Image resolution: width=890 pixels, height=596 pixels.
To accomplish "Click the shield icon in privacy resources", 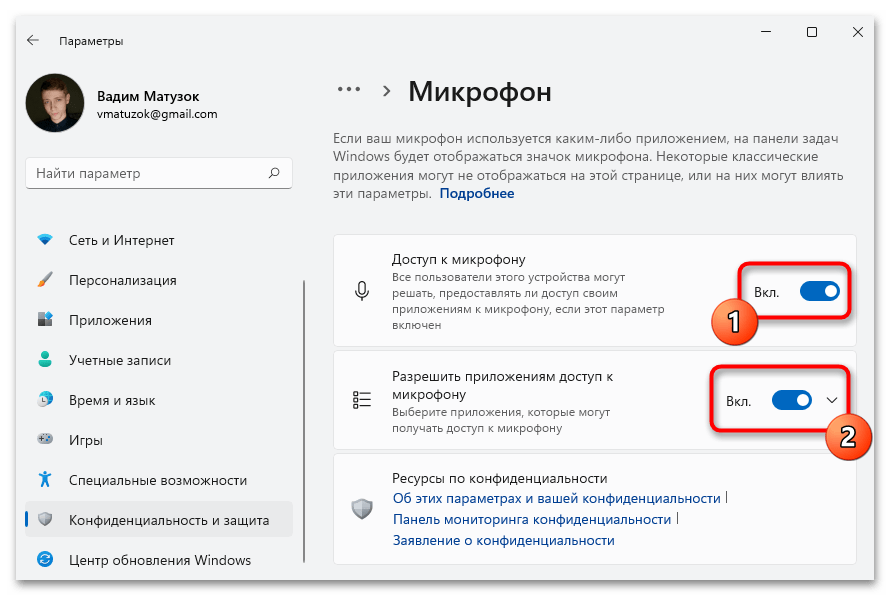I will (x=362, y=509).
